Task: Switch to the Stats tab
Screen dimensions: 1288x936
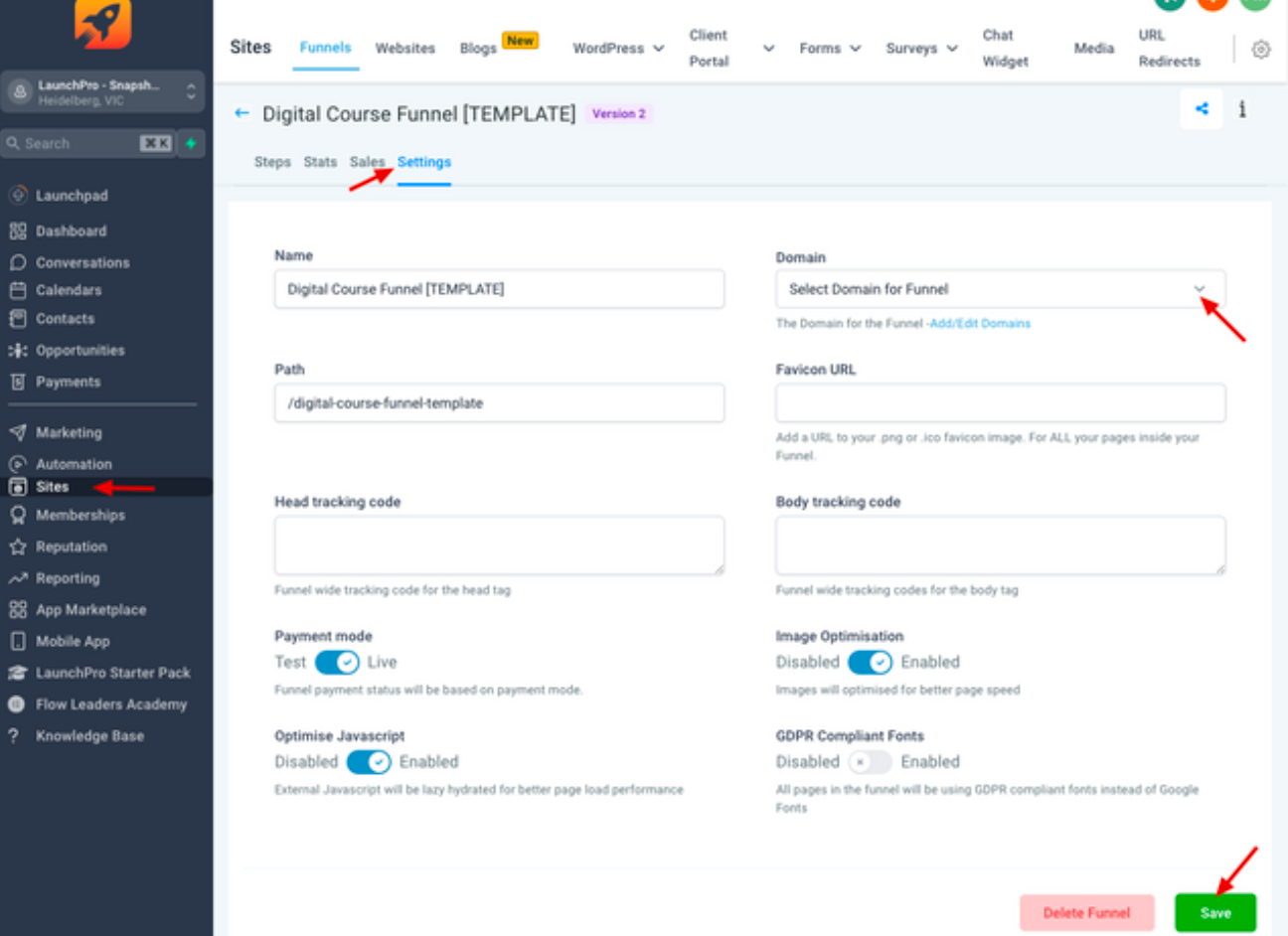Action: click(x=320, y=162)
